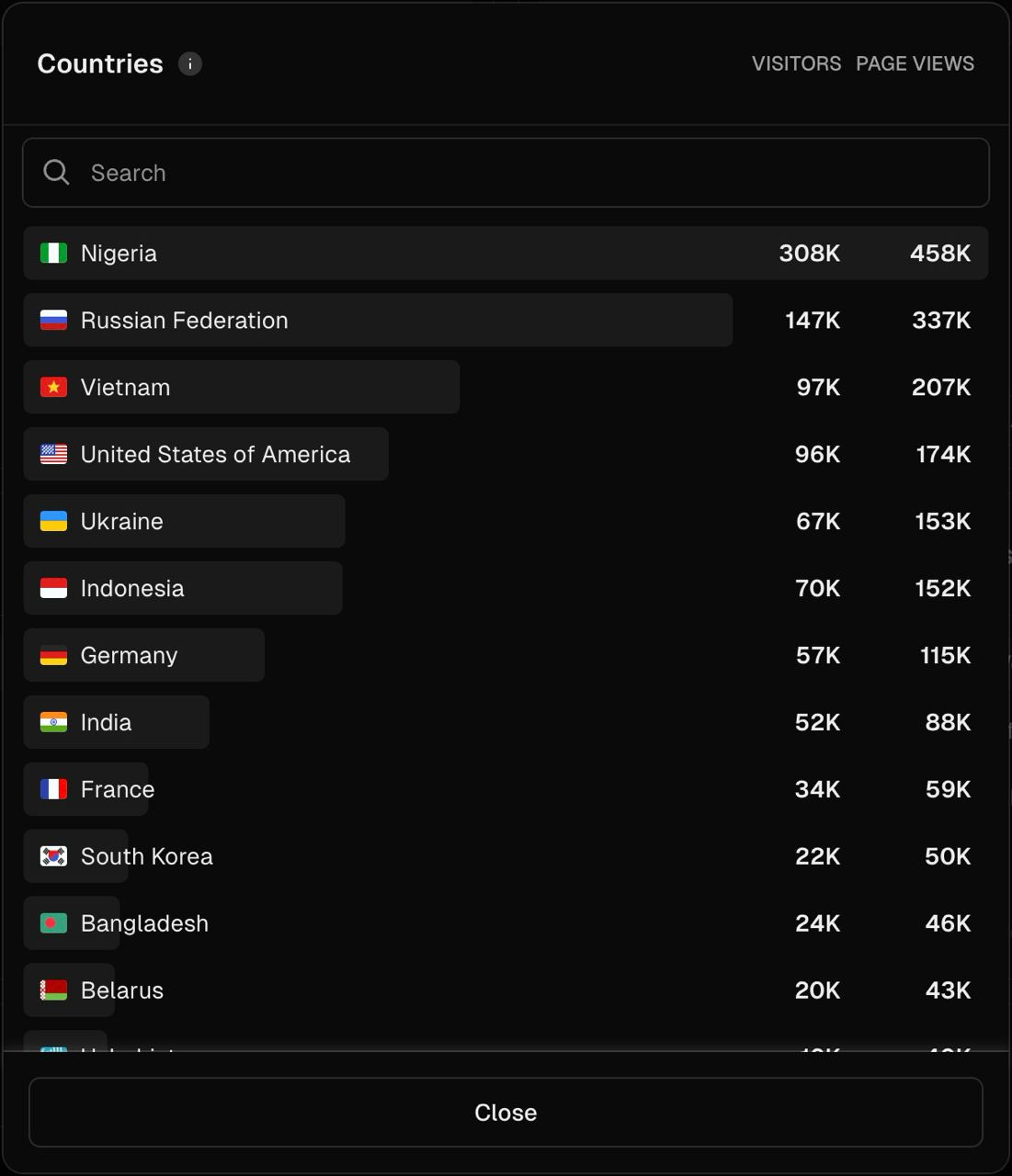Image resolution: width=1012 pixels, height=1176 pixels.
Task: Click the Russian Federation flag icon
Action: click(53, 320)
